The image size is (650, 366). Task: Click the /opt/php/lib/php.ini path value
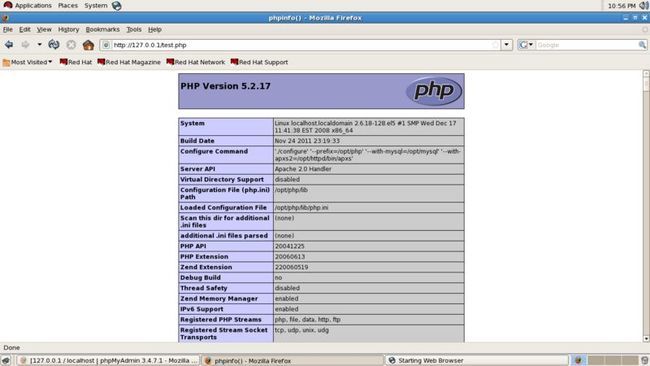point(301,207)
